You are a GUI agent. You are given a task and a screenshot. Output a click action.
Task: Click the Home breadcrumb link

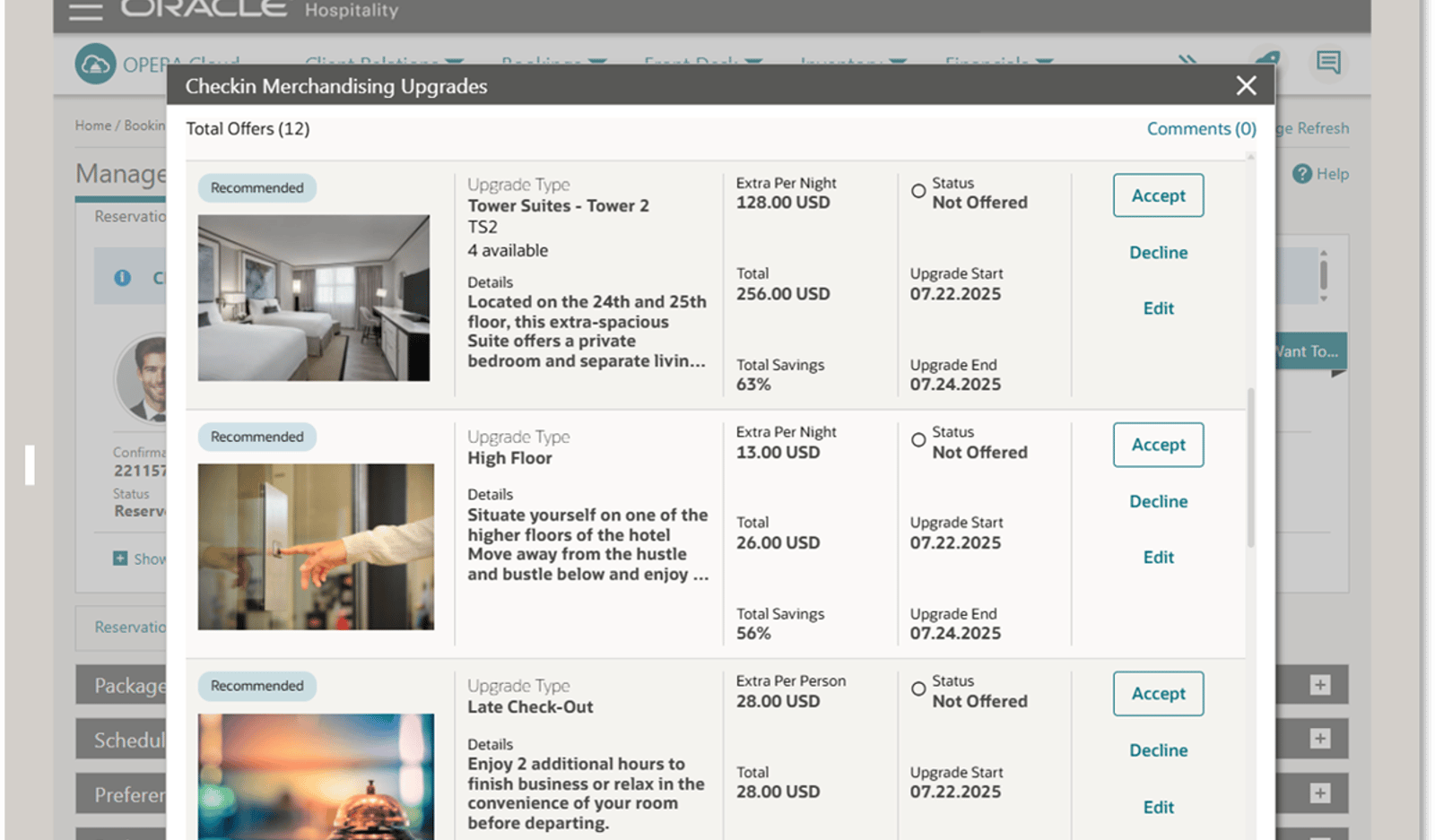click(93, 126)
